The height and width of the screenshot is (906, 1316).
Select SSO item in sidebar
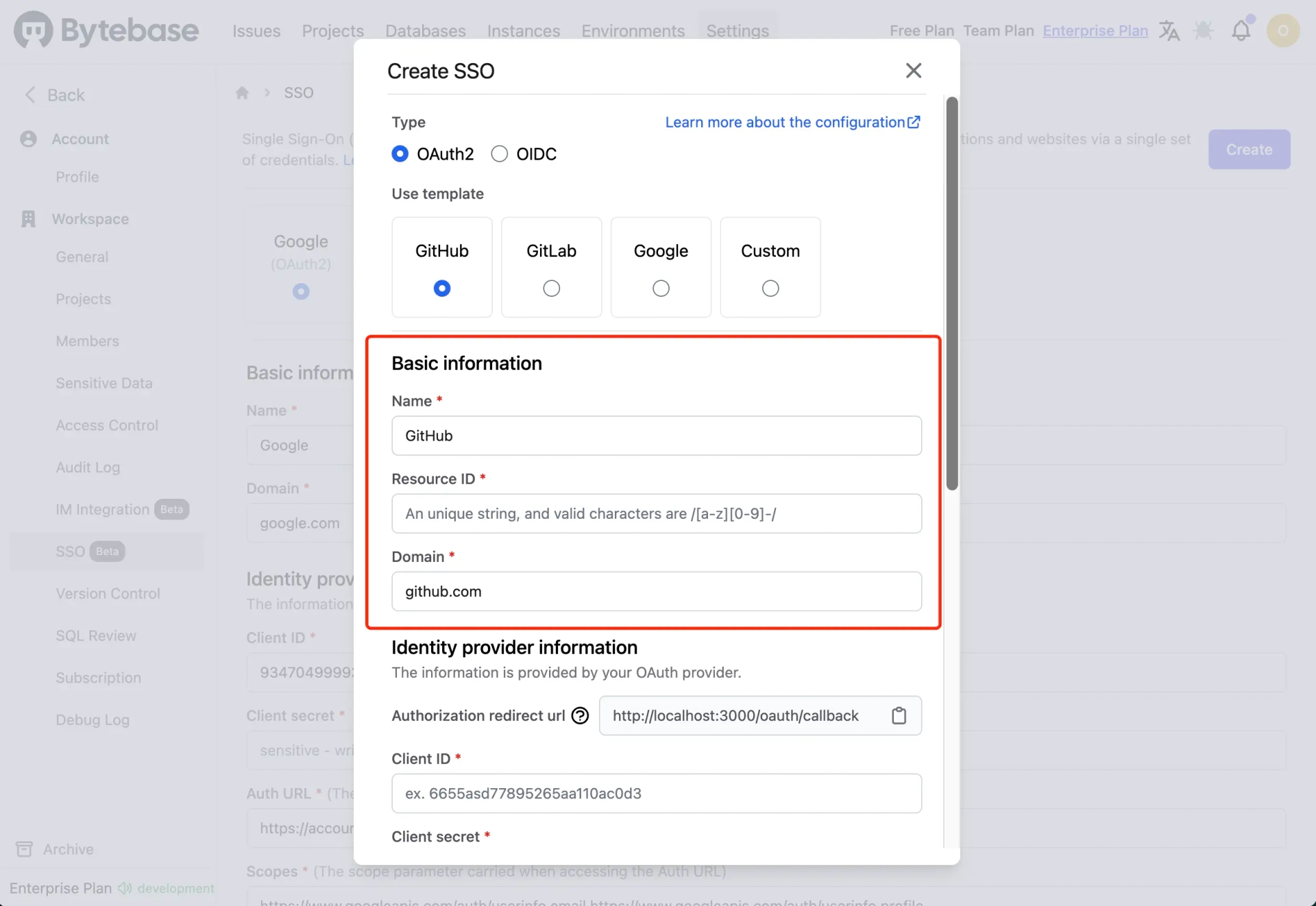pyautogui.click(x=107, y=552)
